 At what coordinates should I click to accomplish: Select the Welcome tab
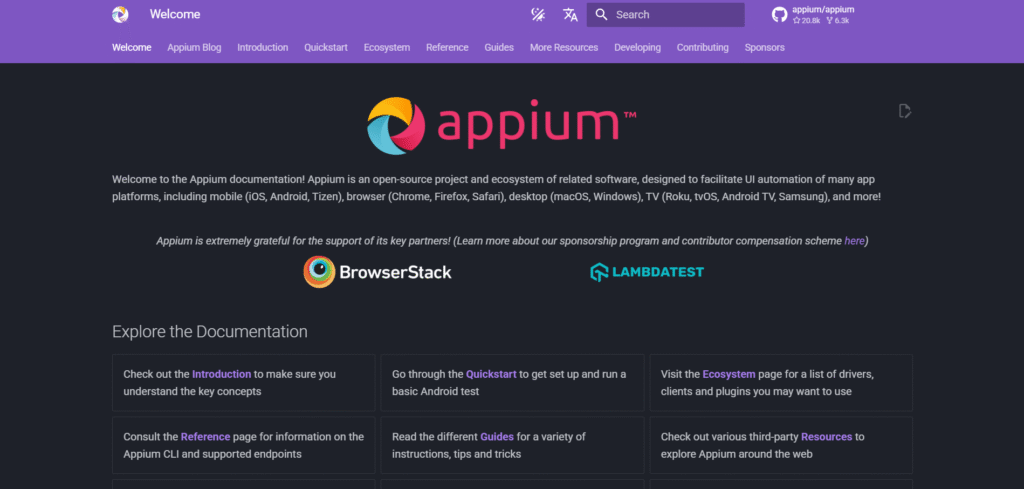131,48
